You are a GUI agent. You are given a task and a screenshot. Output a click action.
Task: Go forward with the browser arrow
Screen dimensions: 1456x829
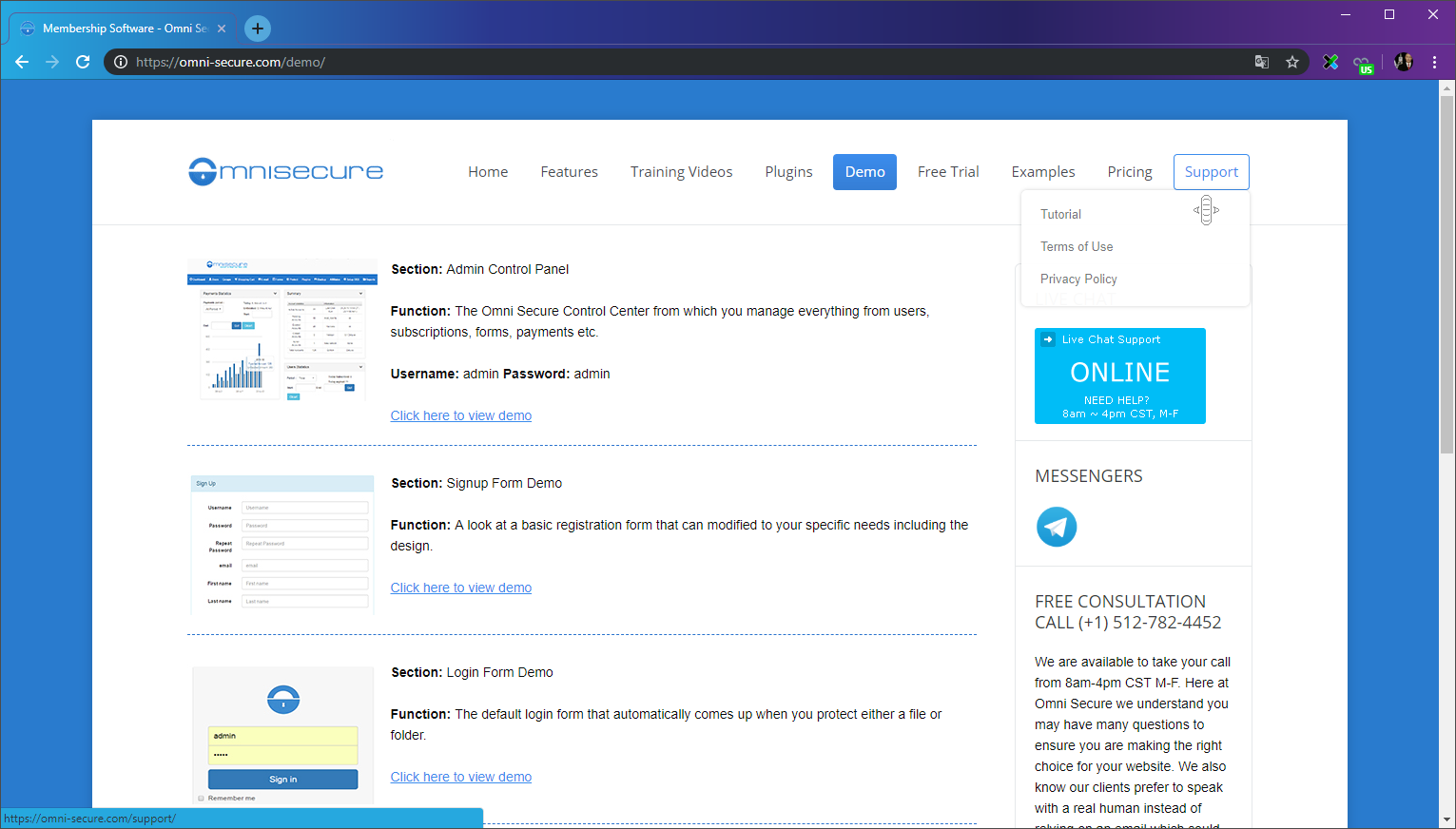coord(52,62)
